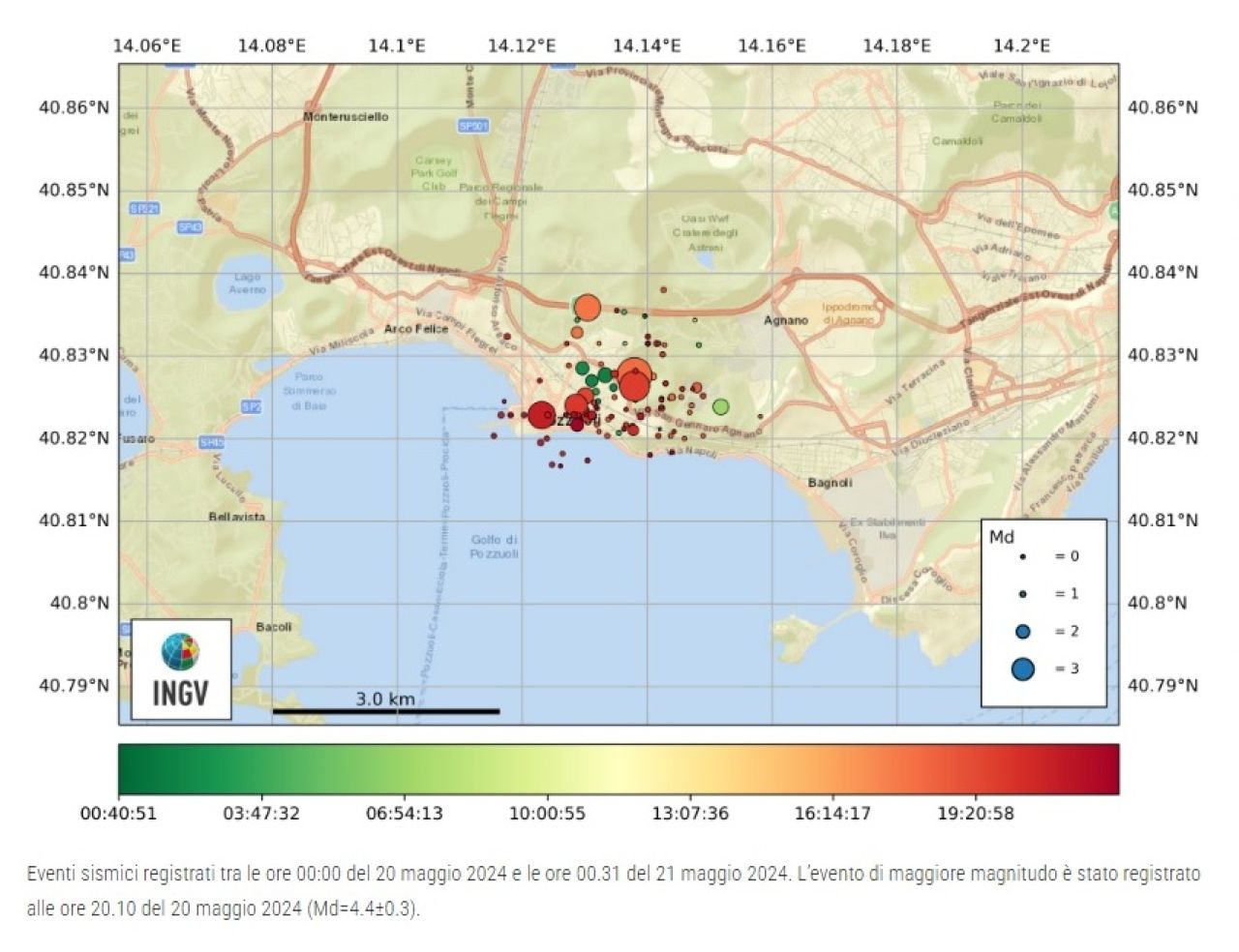Select the light green earthquake marker west of Agnano
Viewport: 1239px width, 952px height.
[720, 406]
